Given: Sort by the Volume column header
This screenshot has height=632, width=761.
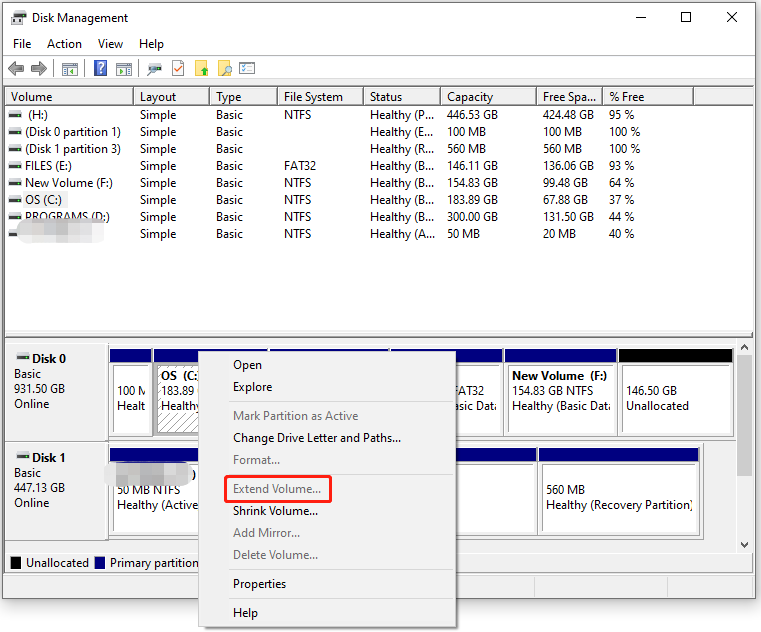Looking at the screenshot, I should tap(69, 97).
